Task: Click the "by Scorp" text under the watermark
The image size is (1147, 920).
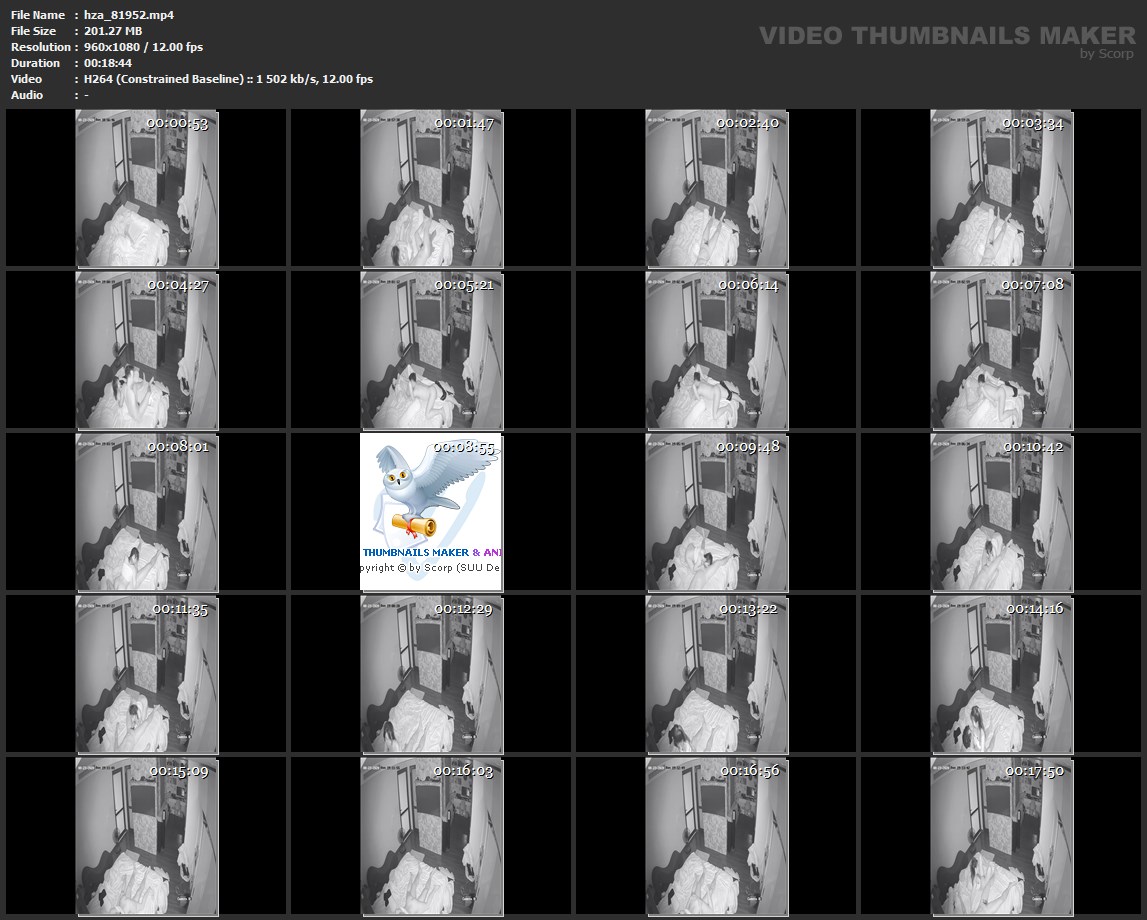Action: click(x=1106, y=54)
